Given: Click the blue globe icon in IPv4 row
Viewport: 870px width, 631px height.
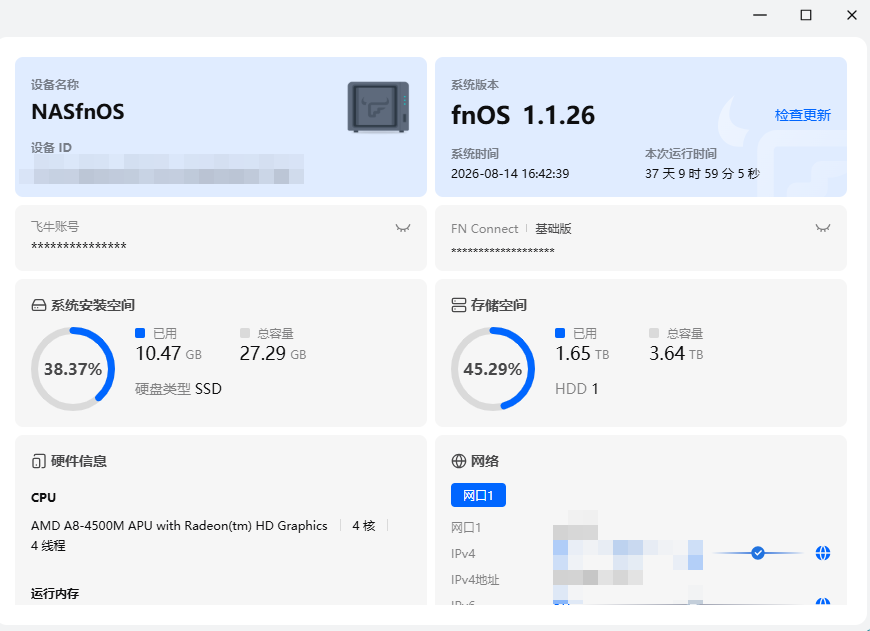Looking at the screenshot, I should pyautogui.click(x=823, y=553).
